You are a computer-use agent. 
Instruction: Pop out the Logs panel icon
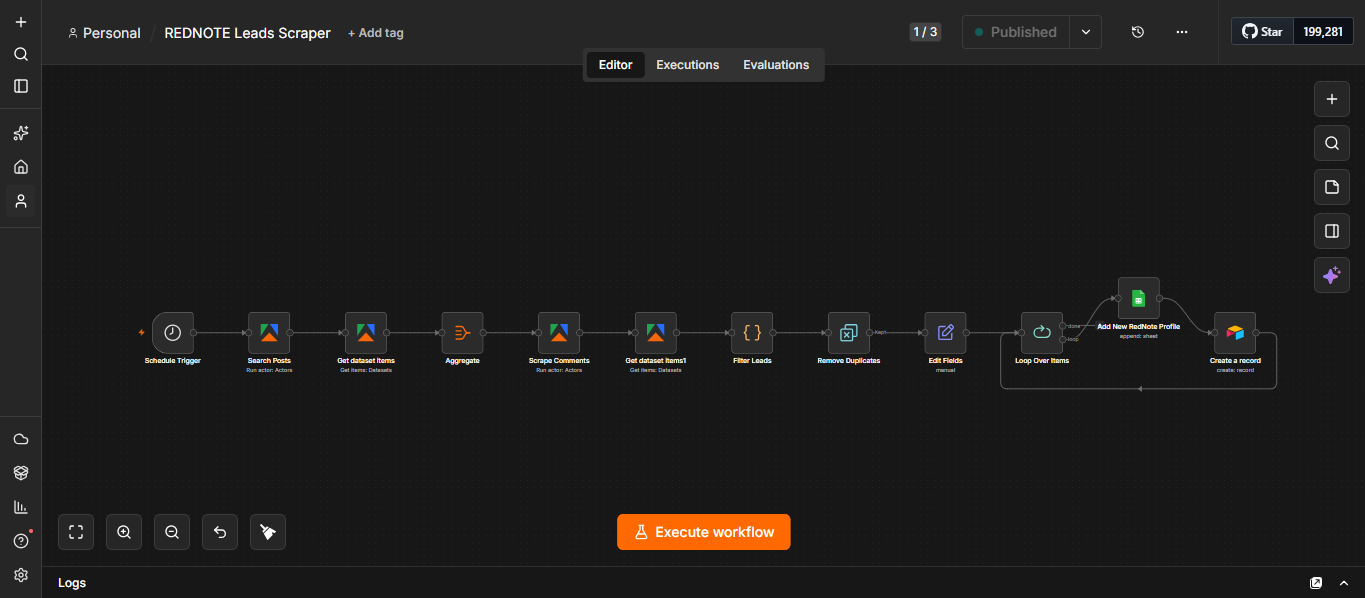1316,583
